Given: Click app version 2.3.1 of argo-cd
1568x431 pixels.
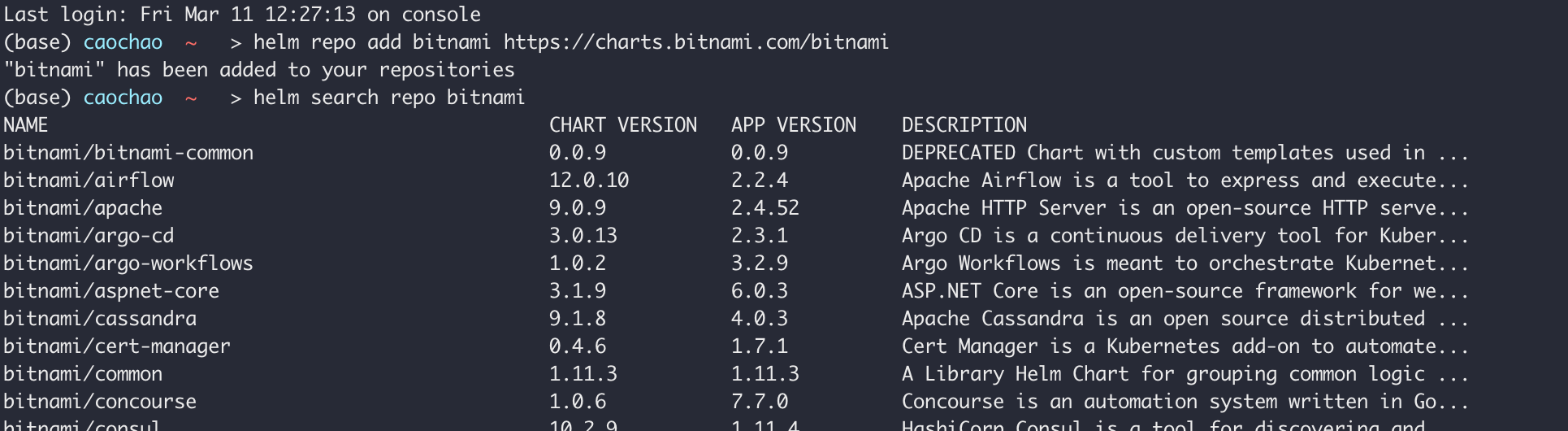Looking at the screenshot, I should point(760,236).
